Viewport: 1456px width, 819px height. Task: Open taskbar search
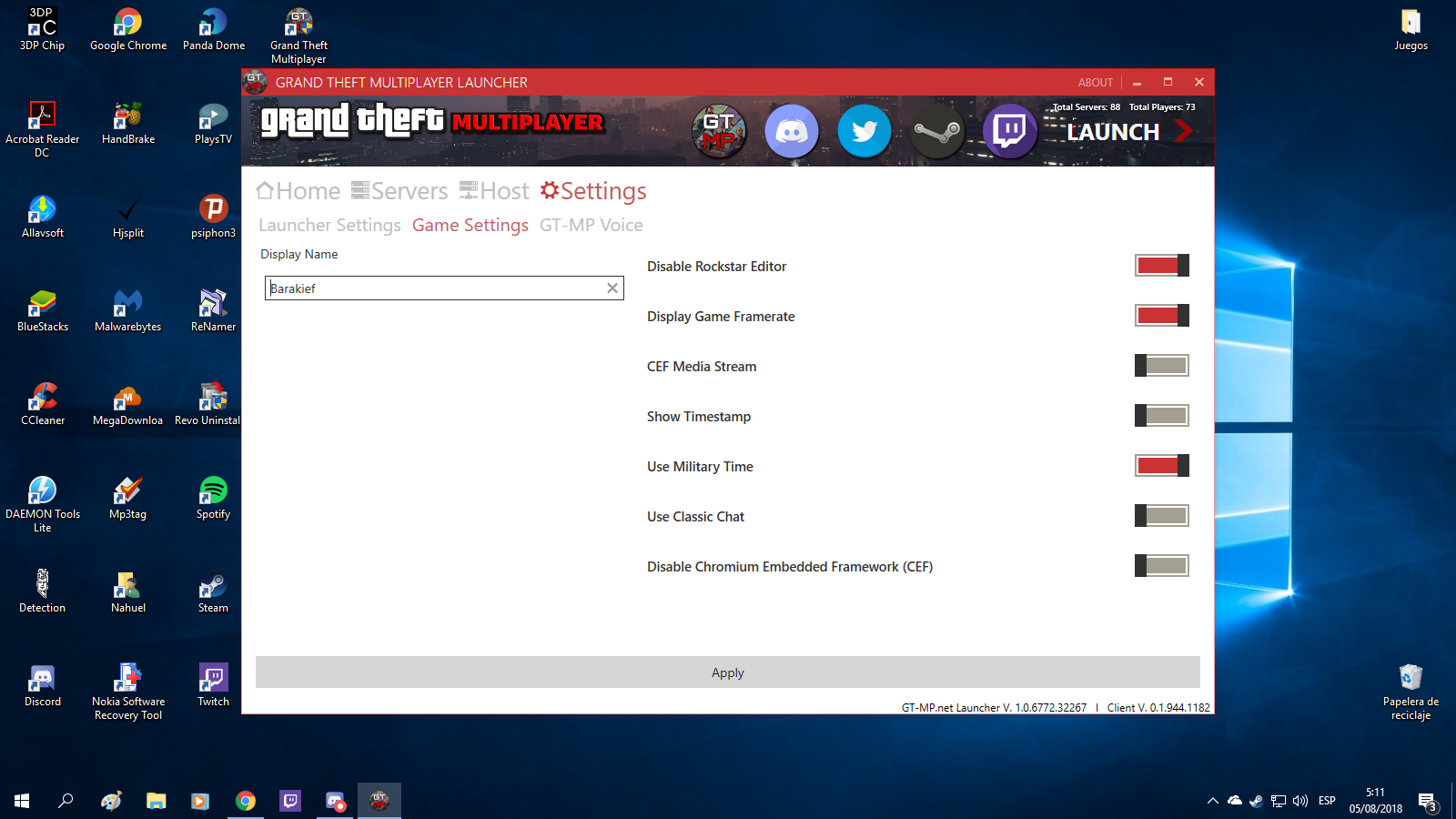[x=66, y=801]
